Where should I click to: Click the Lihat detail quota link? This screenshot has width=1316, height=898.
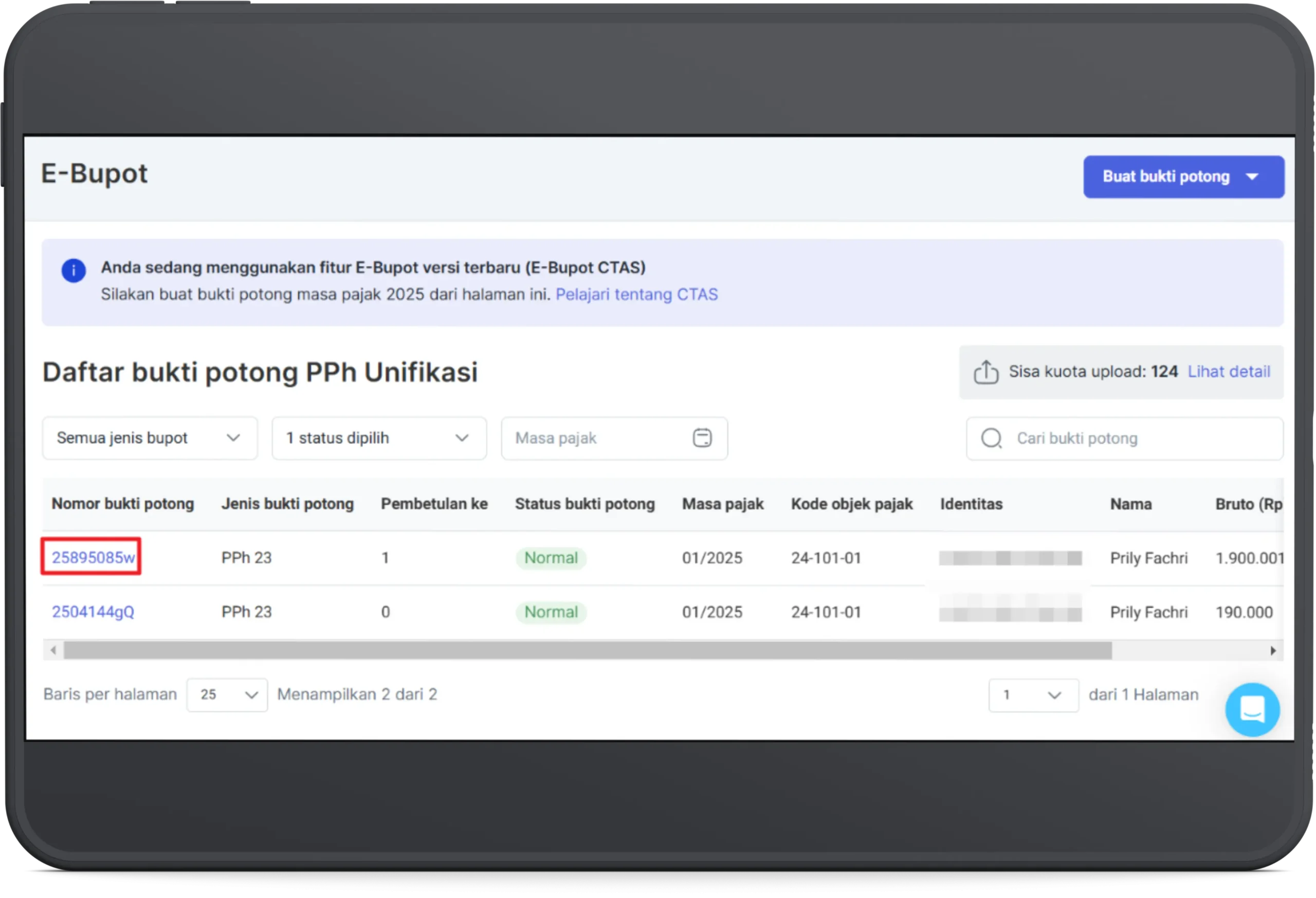(x=1229, y=372)
